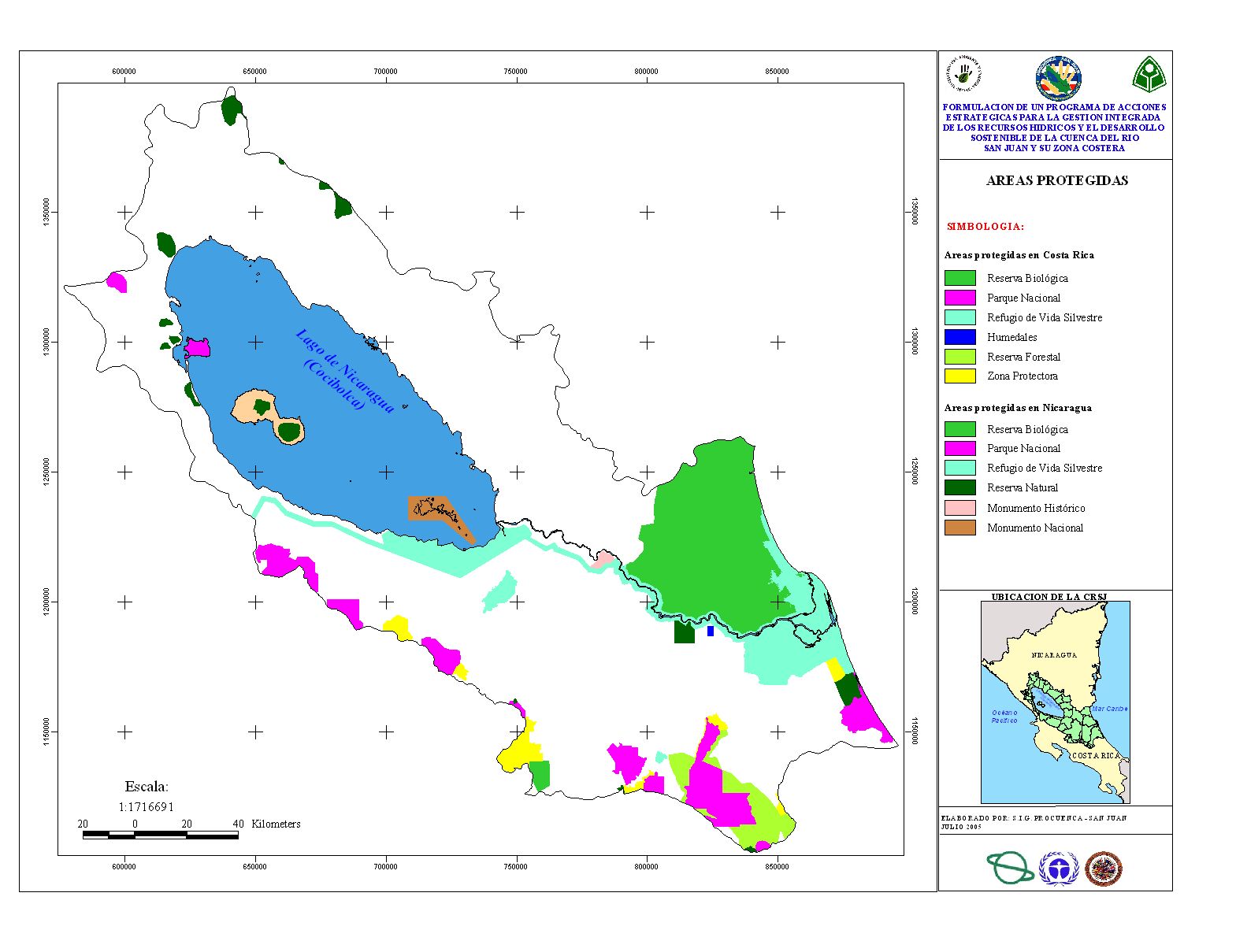The height and width of the screenshot is (952, 1236).
Task: Click the round blue center logo at top
Action: pos(1057,78)
